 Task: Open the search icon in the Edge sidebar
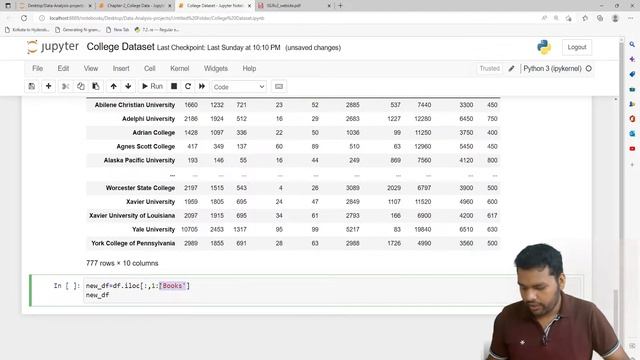632,44
